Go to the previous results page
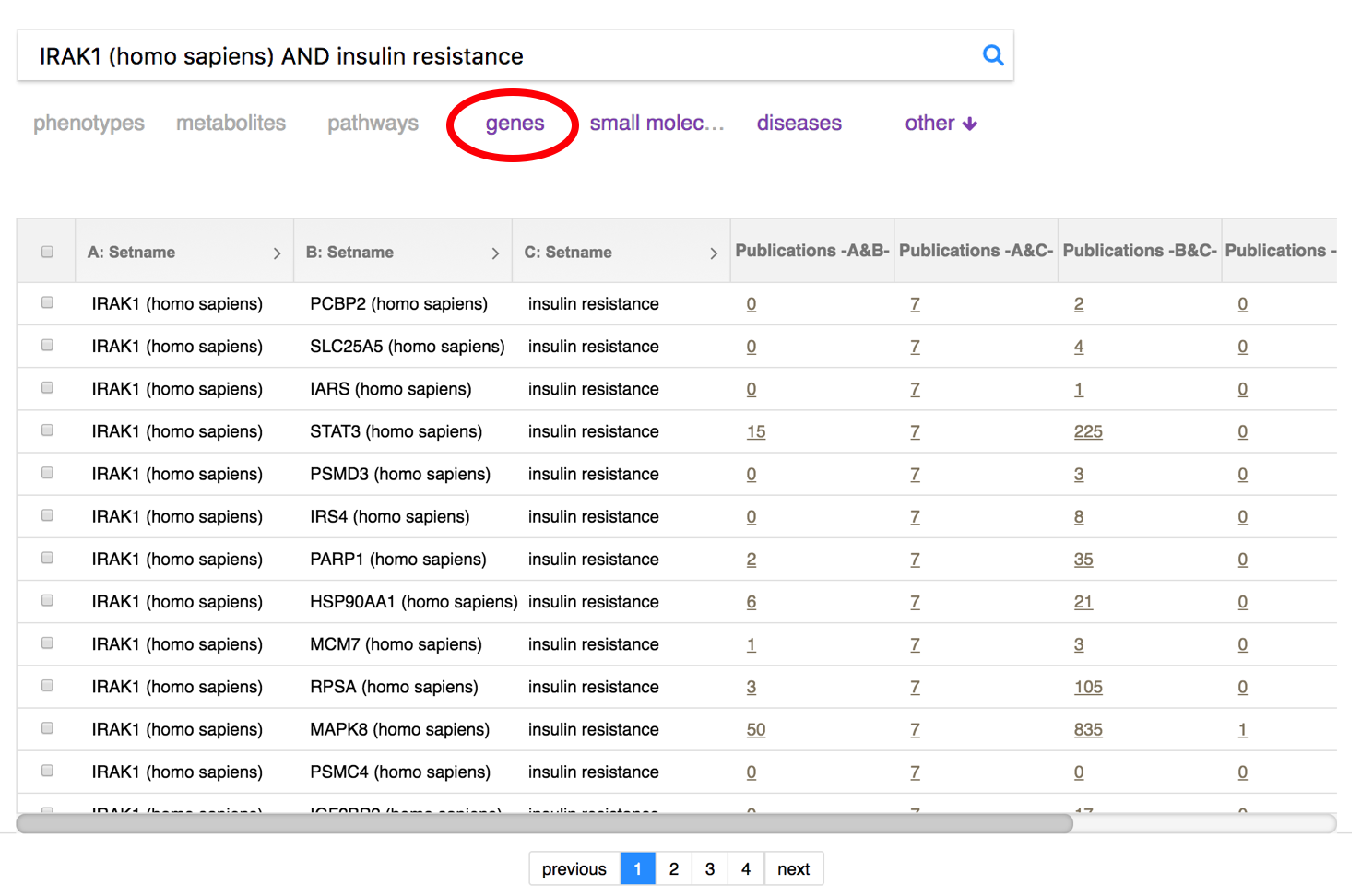Image resolution: width=1361 pixels, height=896 pixels. (574, 868)
